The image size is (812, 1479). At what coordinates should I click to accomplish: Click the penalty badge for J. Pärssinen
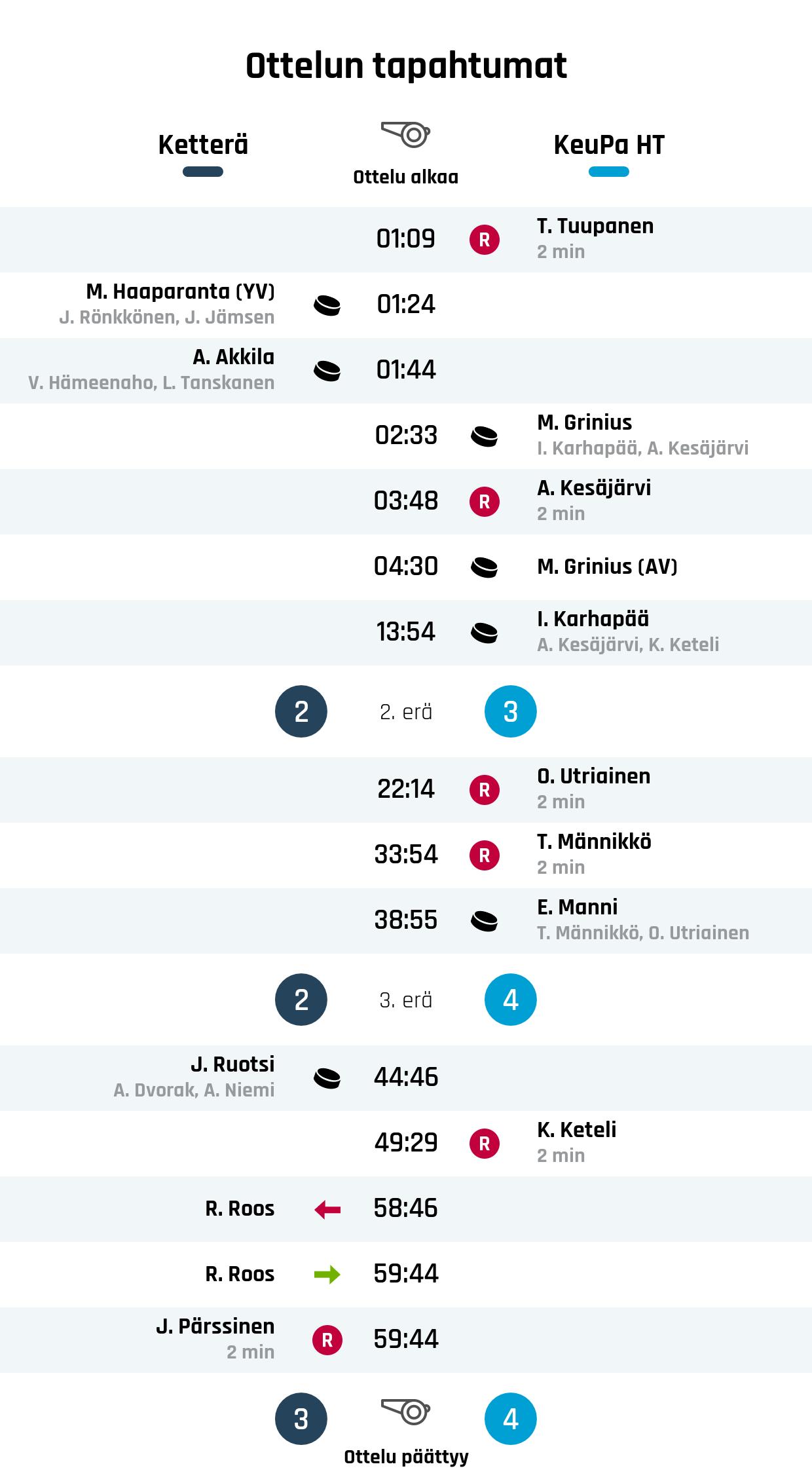[327, 1340]
